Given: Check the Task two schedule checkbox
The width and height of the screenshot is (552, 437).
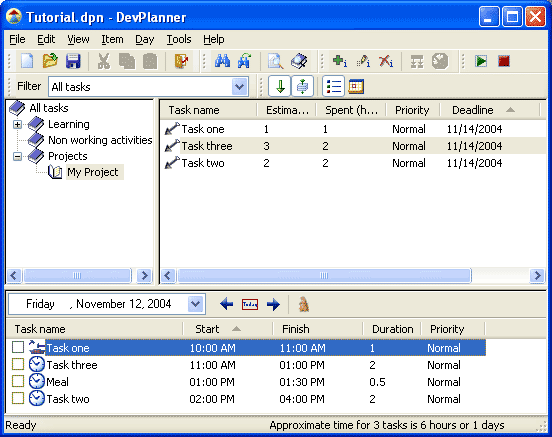Looking at the screenshot, I should click(18, 398).
